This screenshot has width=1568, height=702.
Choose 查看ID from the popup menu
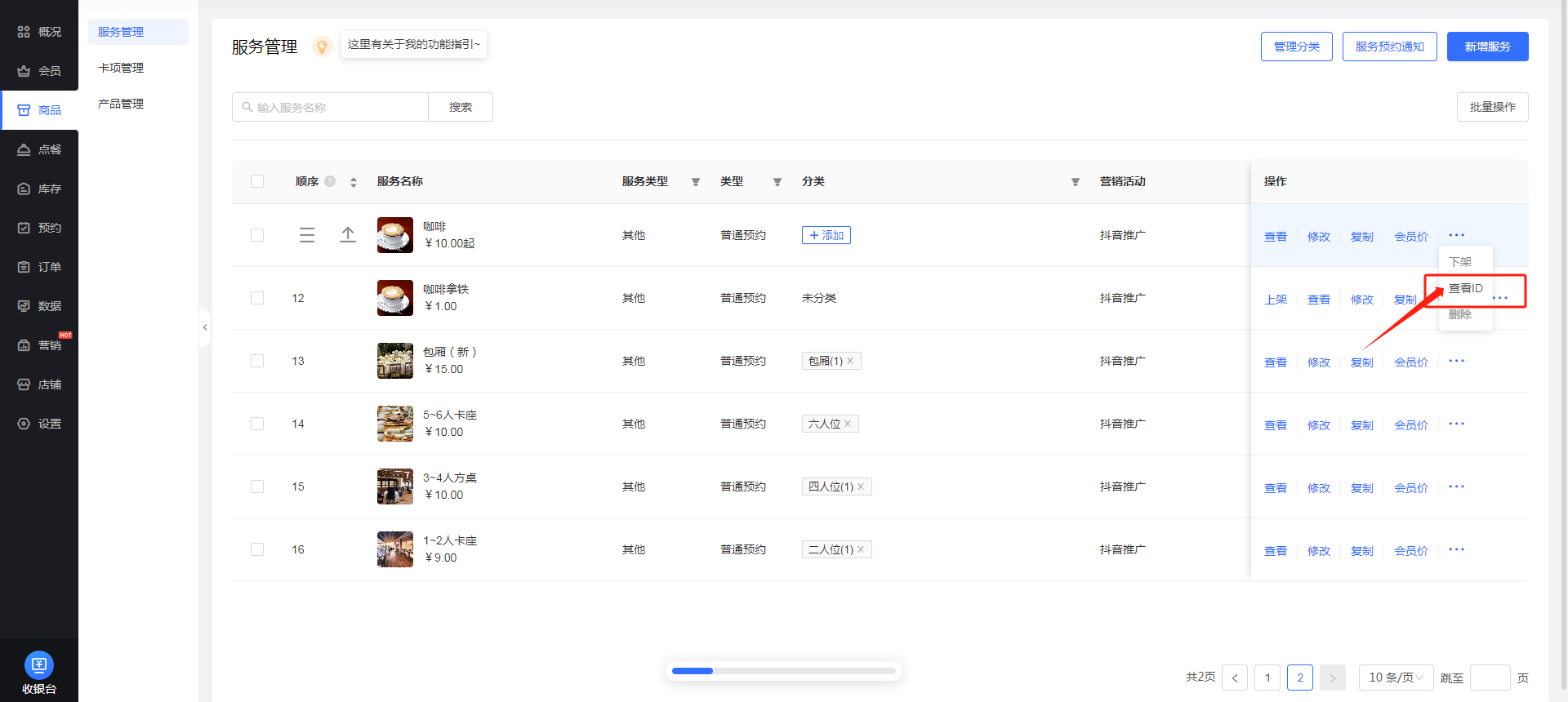pyautogui.click(x=1465, y=288)
